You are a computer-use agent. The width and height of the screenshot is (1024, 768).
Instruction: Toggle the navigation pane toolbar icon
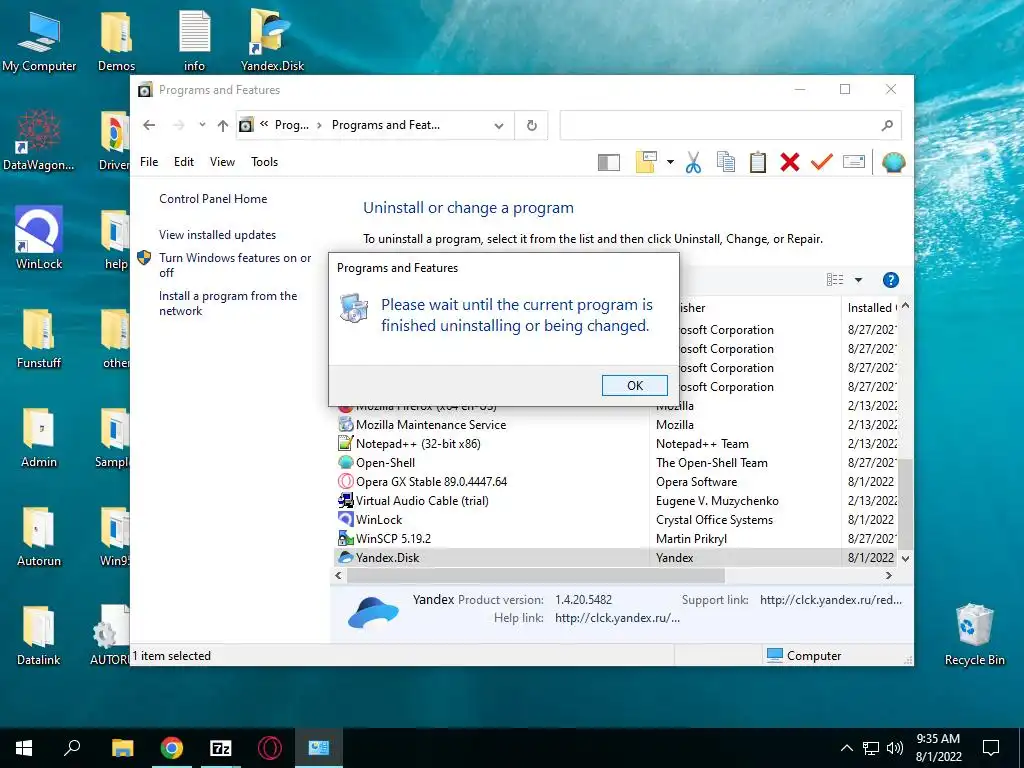pyautogui.click(x=609, y=162)
